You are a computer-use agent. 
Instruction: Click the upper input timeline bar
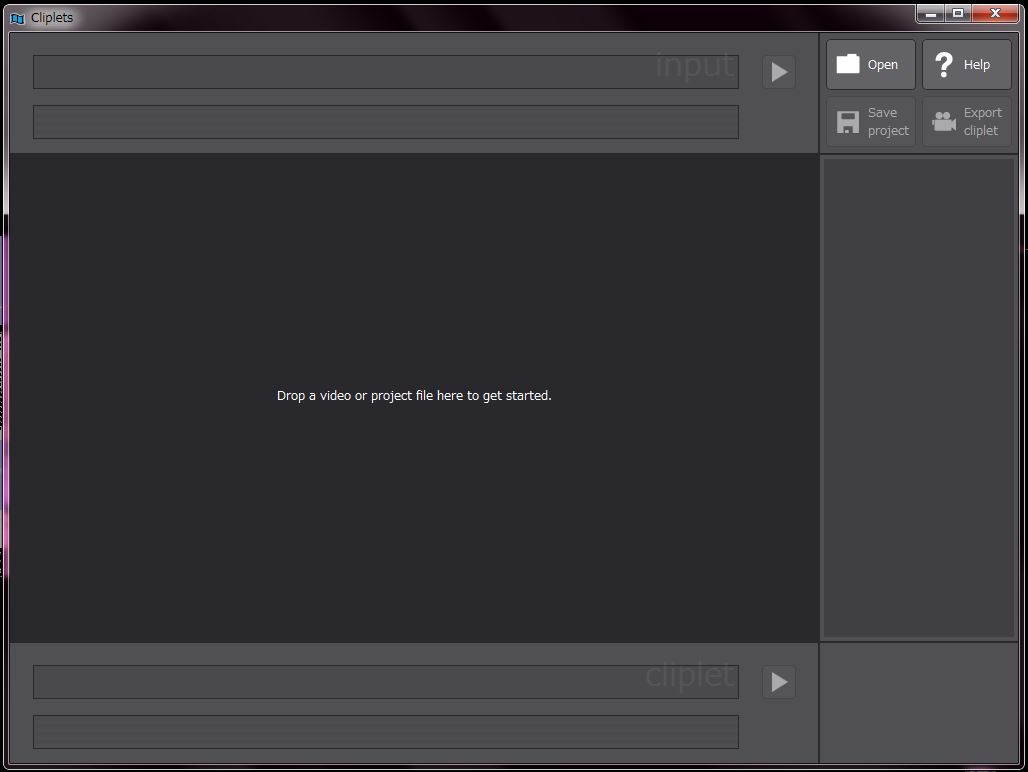coord(386,71)
